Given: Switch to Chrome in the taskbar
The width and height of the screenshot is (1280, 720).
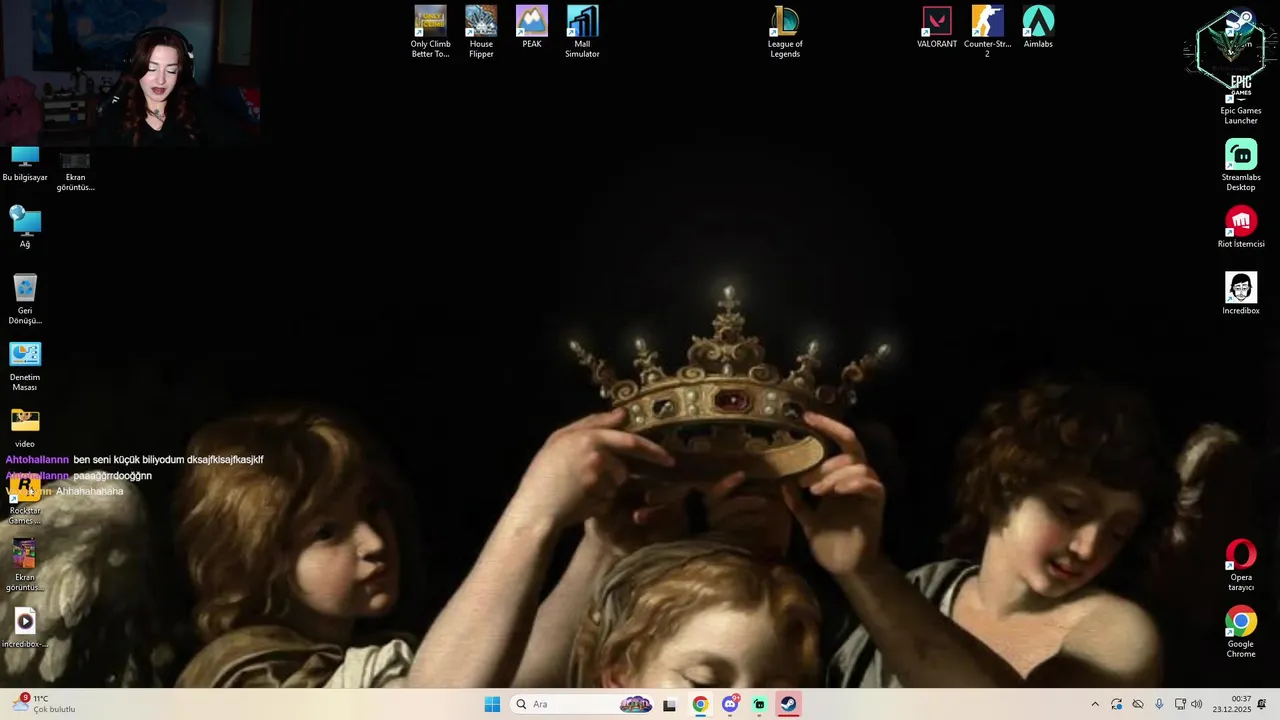Looking at the screenshot, I should coord(700,704).
